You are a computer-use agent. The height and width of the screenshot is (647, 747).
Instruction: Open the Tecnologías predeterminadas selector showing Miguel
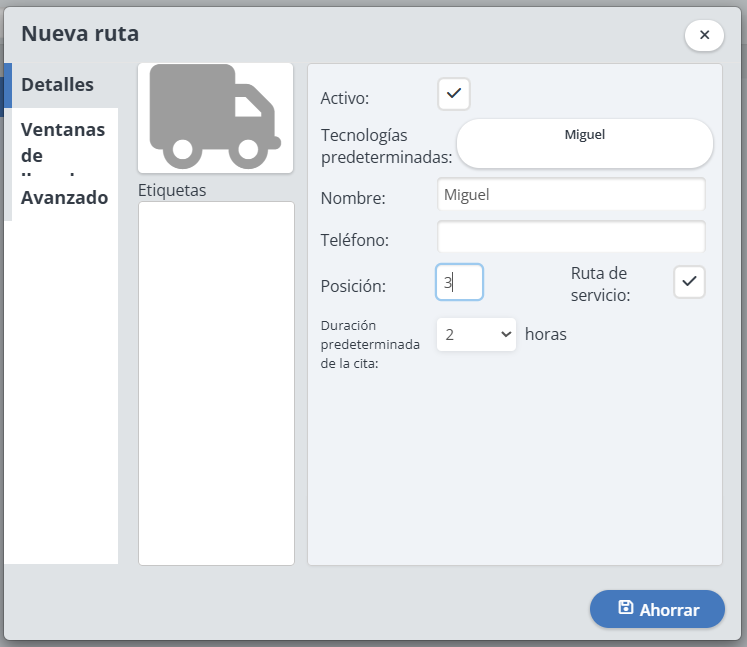[585, 143]
